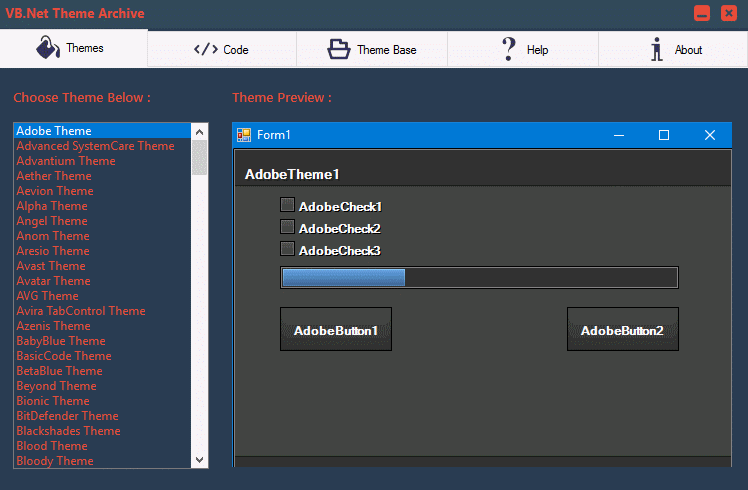Viewport: 748px width, 490px height.
Task: Click the Form1 window icon
Action: coord(244,135)
